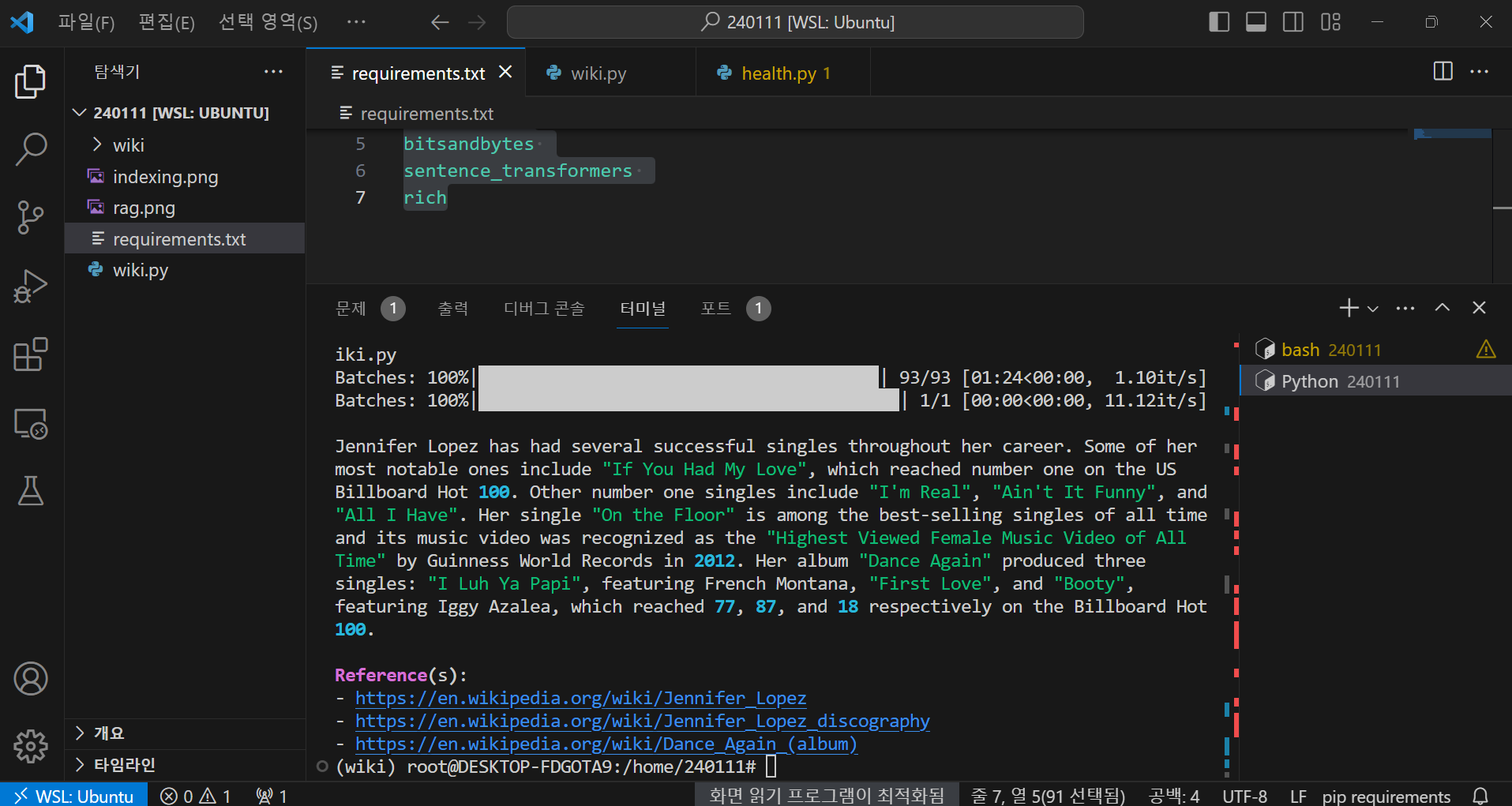The width and height of the screenshot is (1512, 806).
Task: Change the UTF-8 encoding selector
Action: [1244, 796]
